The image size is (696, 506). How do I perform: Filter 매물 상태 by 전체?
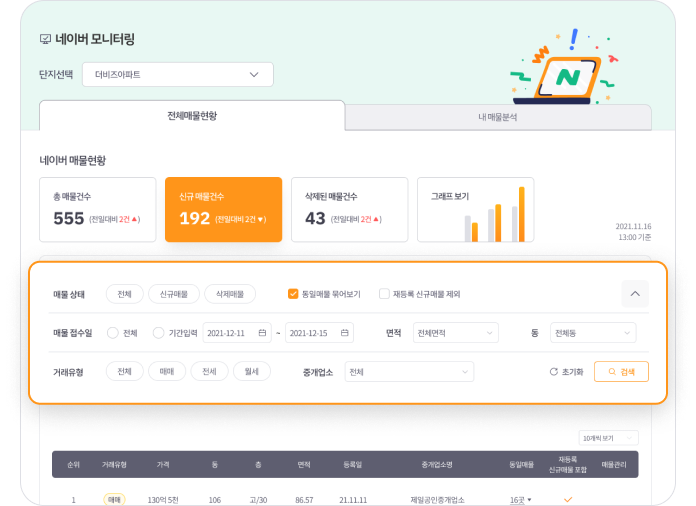click(x=125, y=294)
